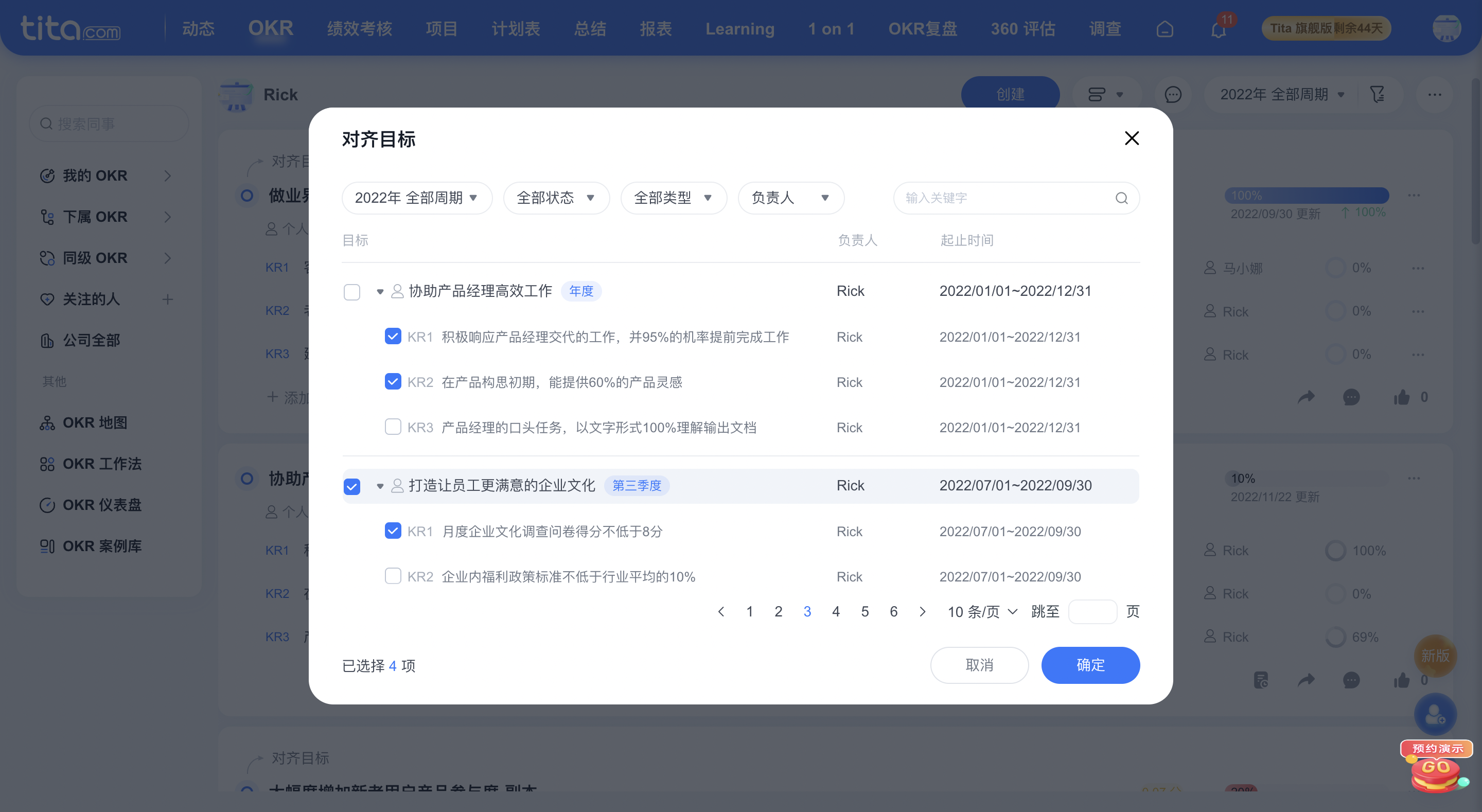Go to the Learning tab
The width and height of the screenshot is (1482, 812).
[x=740, y=29]
